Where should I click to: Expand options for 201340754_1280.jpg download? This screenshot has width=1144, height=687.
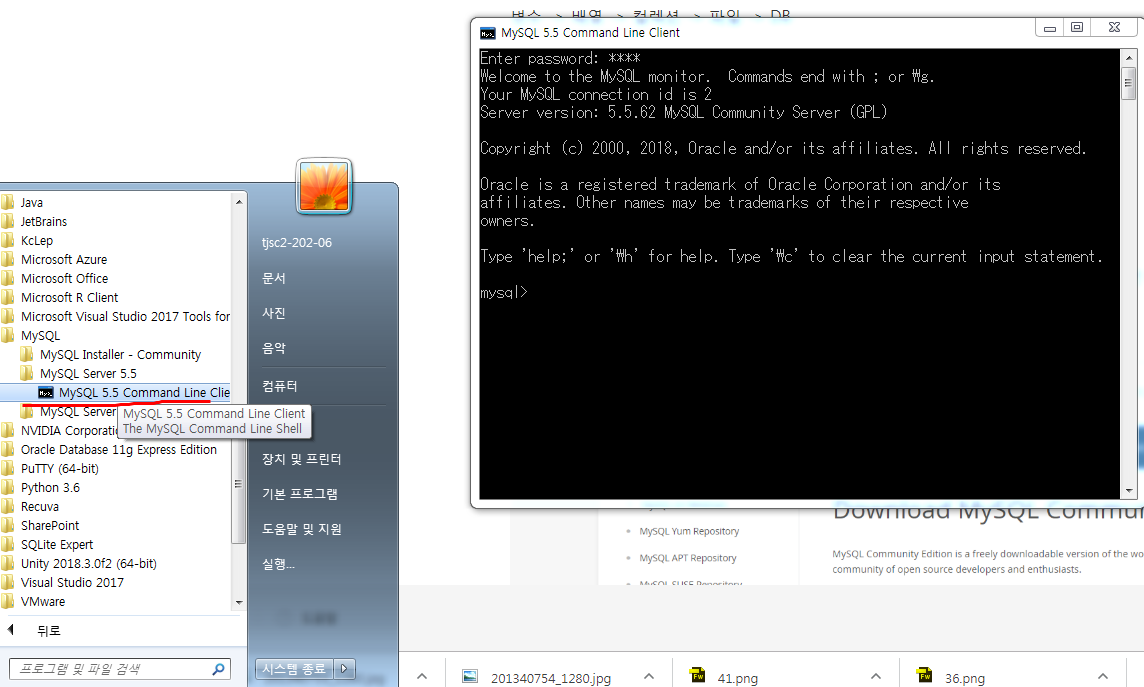(649, 677)
